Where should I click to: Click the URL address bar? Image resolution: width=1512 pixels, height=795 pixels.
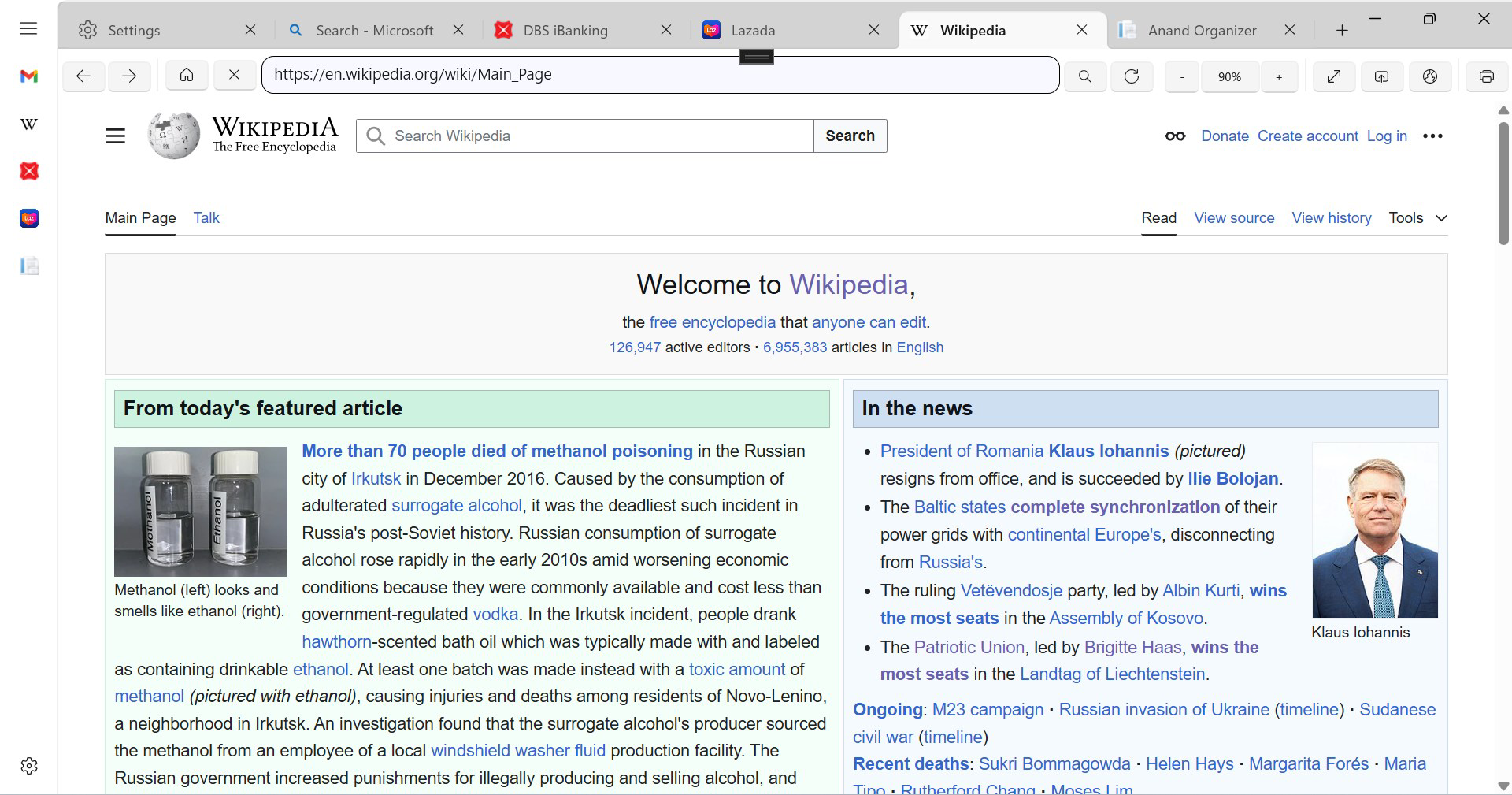[x=660, y=75]
